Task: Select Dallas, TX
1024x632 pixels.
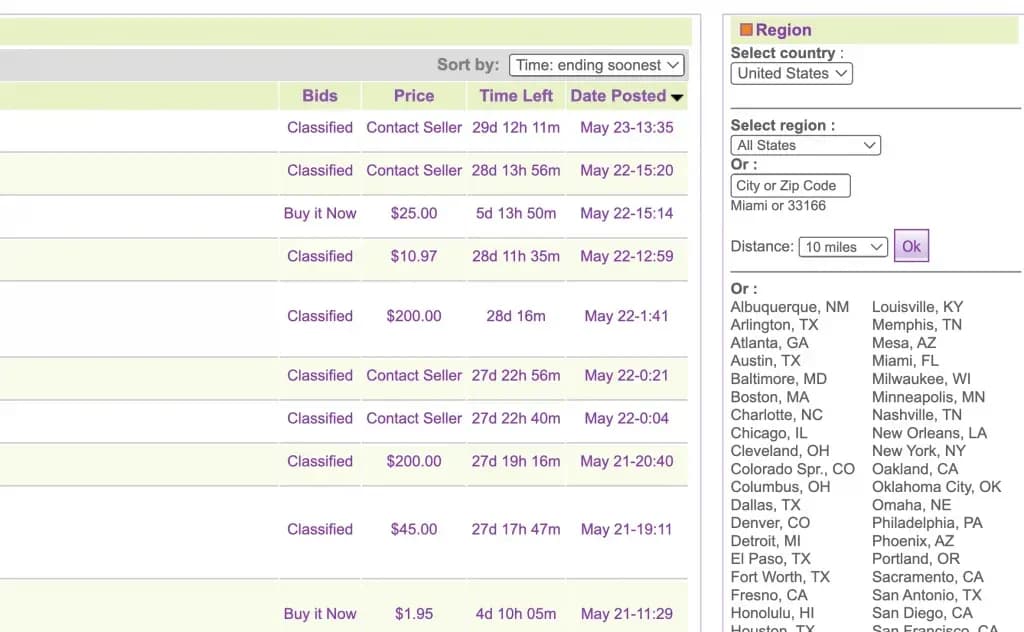Action: pos(765,505)
